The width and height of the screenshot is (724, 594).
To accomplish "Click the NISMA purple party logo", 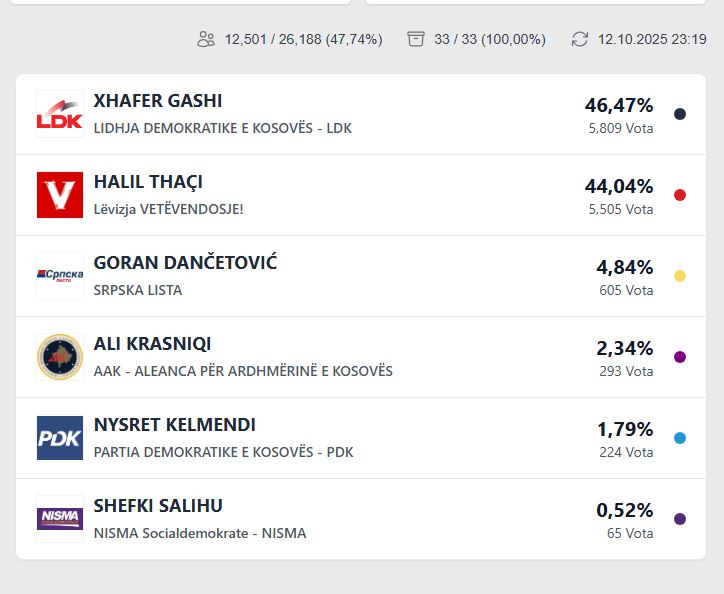I will tap(60, 519).
